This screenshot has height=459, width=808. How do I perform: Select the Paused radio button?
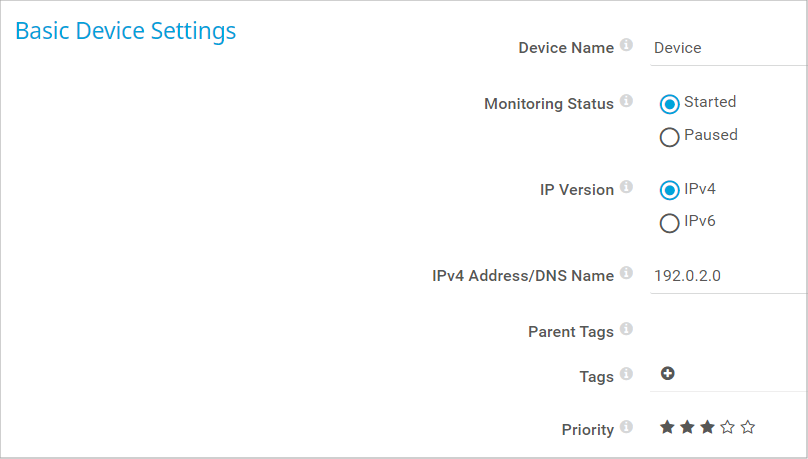coord(669,137)
